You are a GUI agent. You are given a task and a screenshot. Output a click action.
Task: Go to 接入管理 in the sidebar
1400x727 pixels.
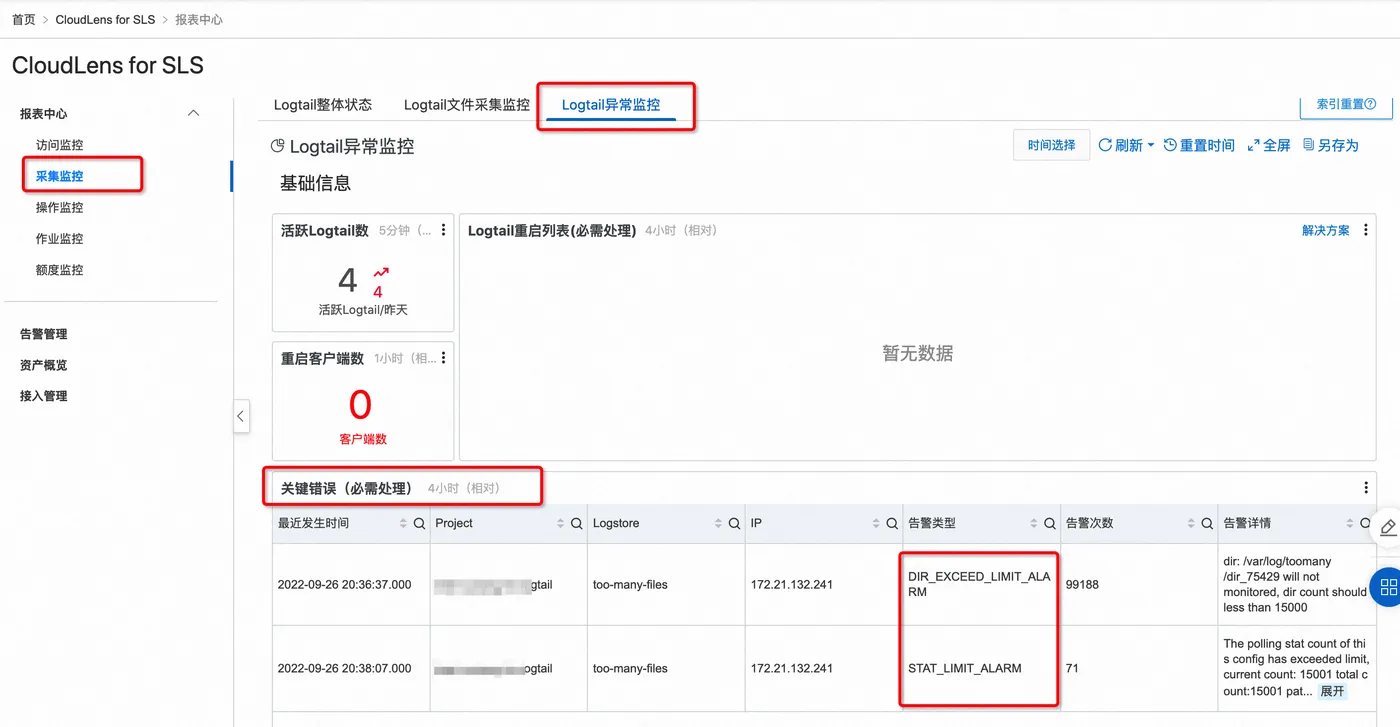click(44, 396)
